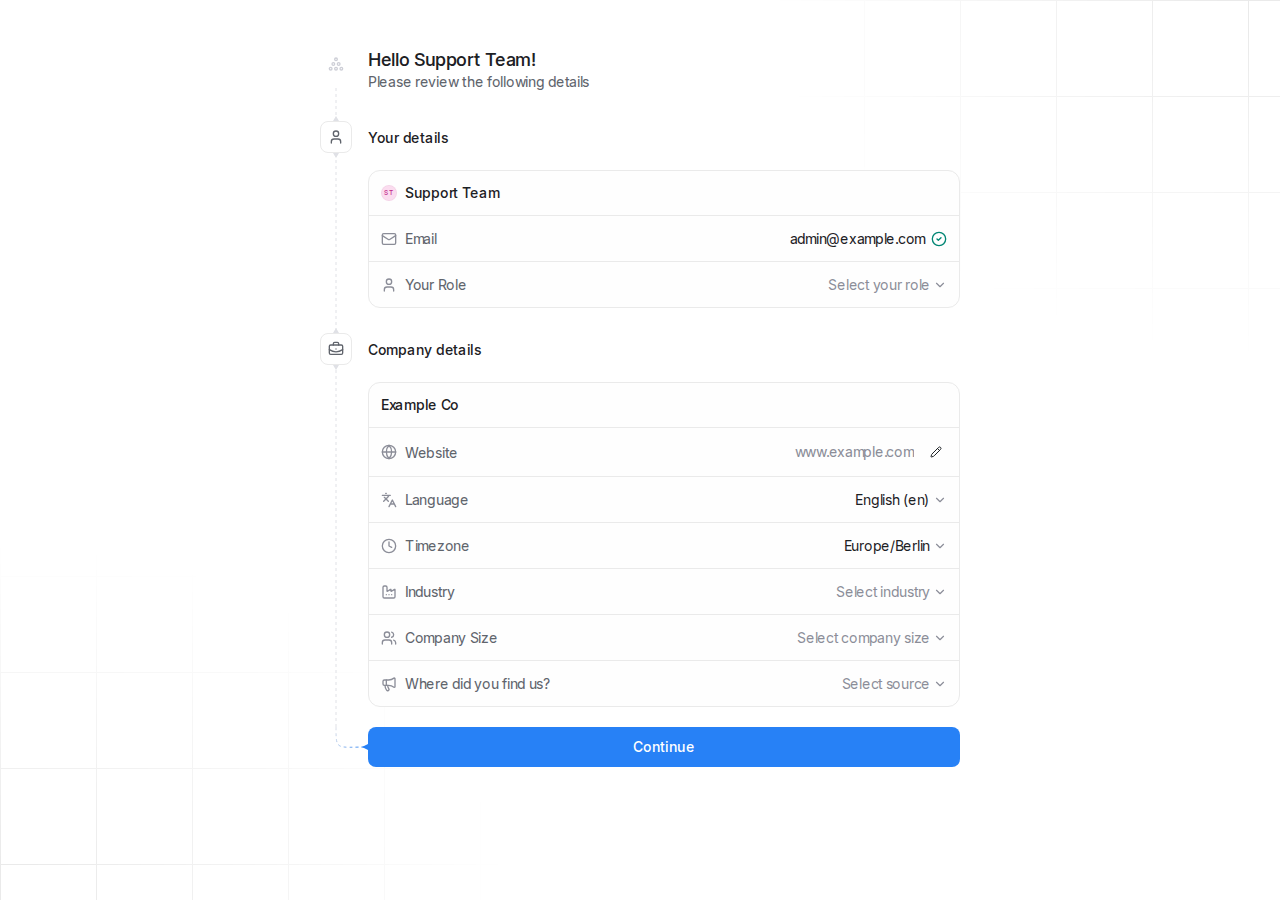Image resolution: width=1280 pixels, height=900 pixels.
Task: Change the Europe/Berlin timezone dropdown
Action: (894, 546)
